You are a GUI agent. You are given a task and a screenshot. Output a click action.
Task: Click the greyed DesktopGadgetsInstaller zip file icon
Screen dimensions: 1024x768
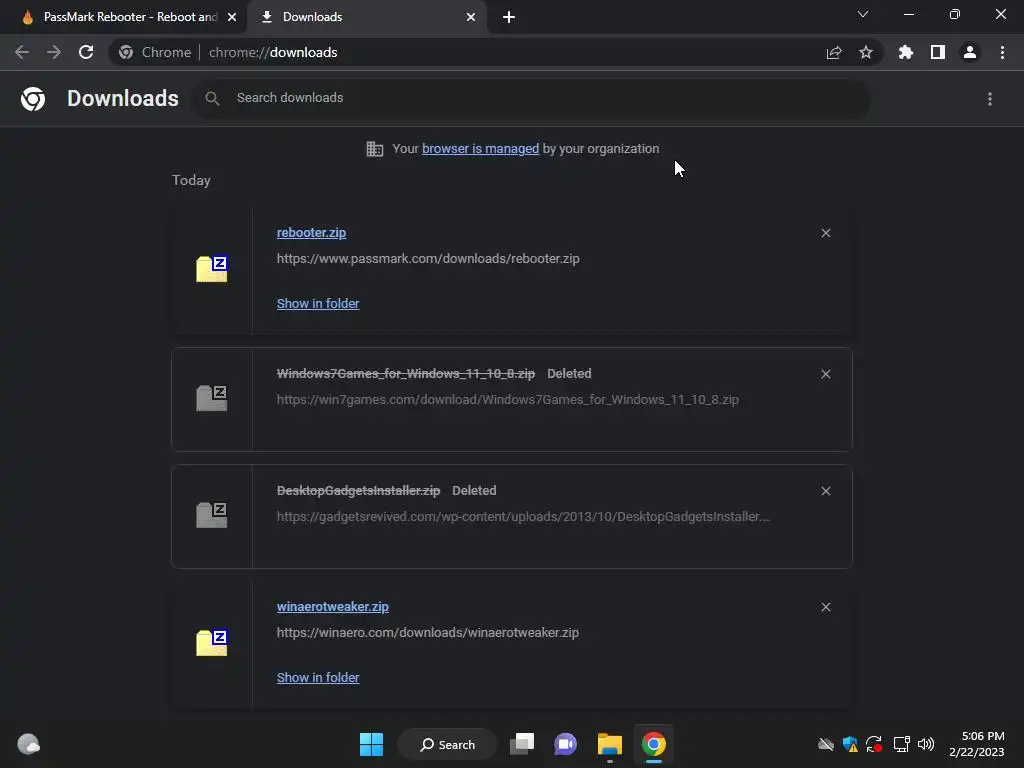click(212, 515)
